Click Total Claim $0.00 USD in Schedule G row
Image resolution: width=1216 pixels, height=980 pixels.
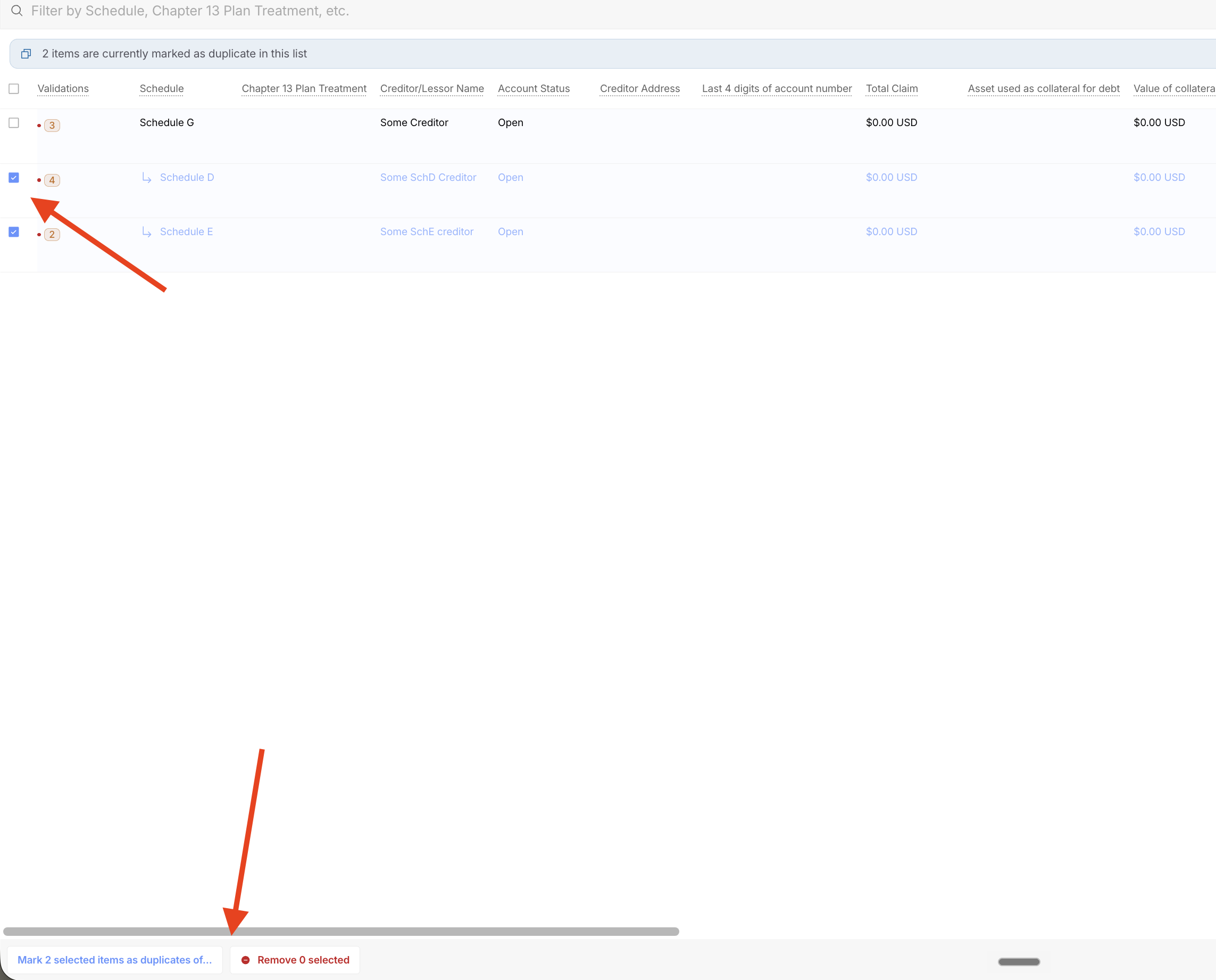tap(891, 122)
